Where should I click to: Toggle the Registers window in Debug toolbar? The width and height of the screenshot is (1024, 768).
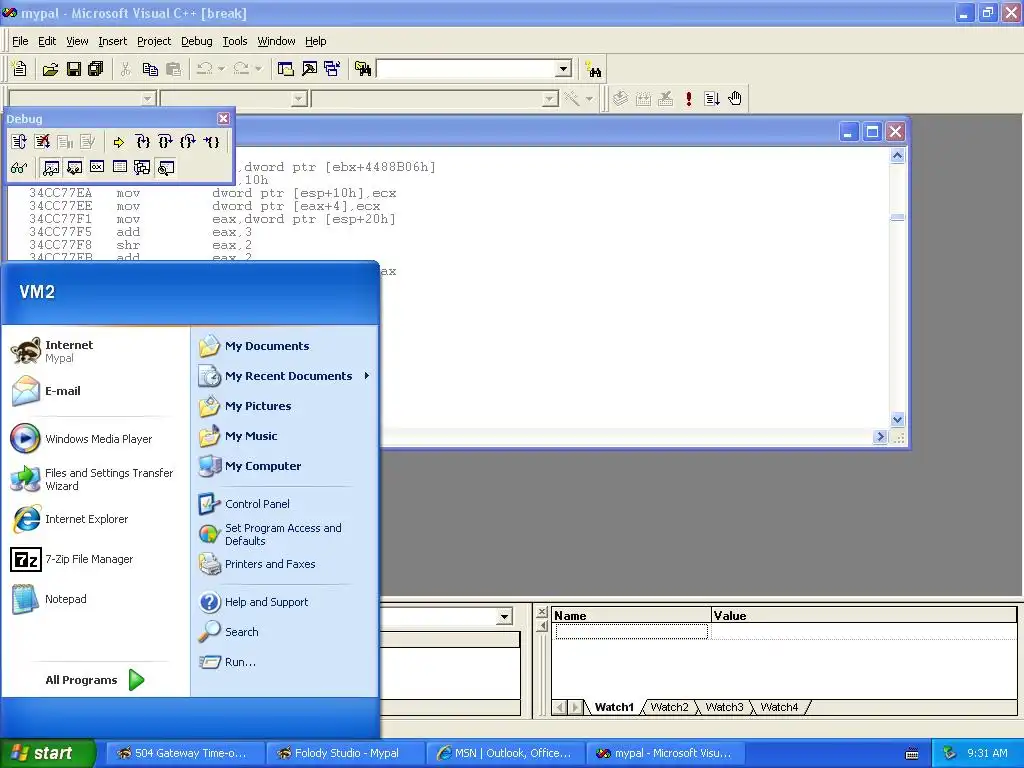pyautogui.click(x=97, y=168)
